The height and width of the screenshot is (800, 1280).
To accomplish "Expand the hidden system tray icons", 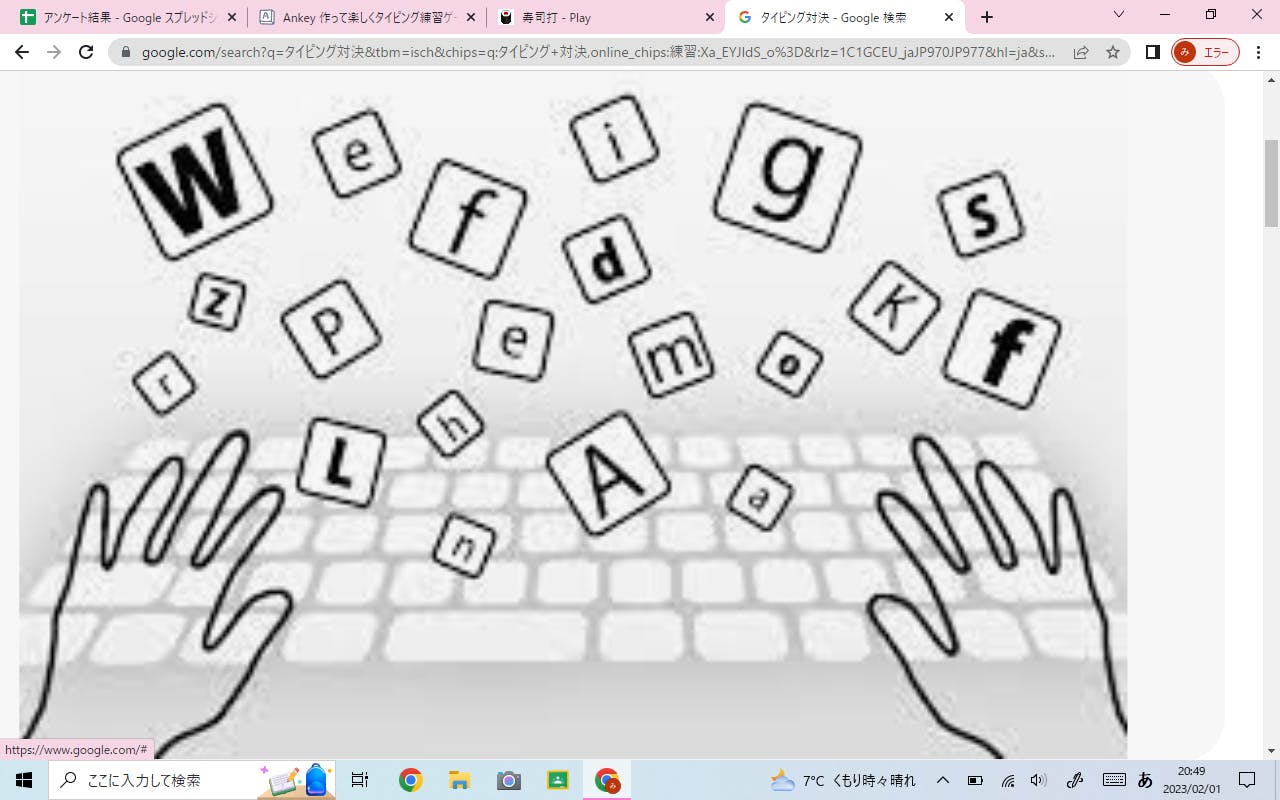I will click(x=942, y=780).
